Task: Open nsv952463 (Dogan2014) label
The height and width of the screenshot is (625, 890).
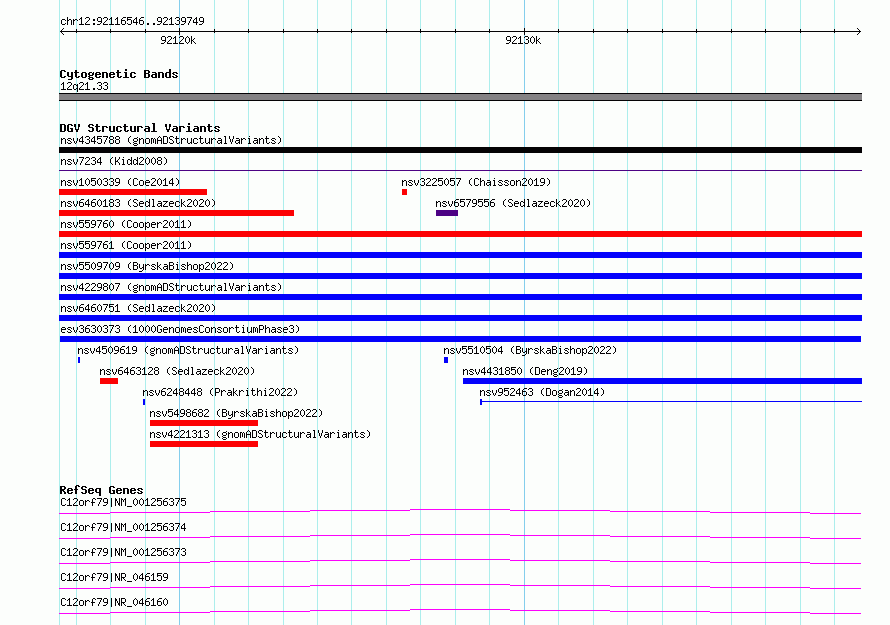Action: pyautogui.click(x=542, y=392)
